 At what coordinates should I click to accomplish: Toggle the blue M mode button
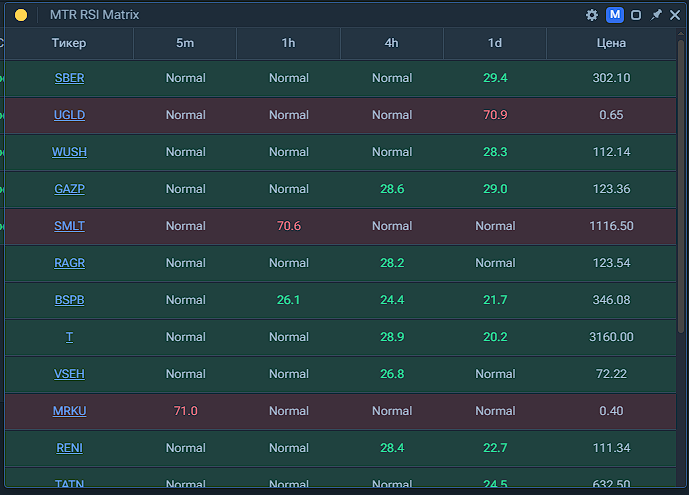(615, 15)
